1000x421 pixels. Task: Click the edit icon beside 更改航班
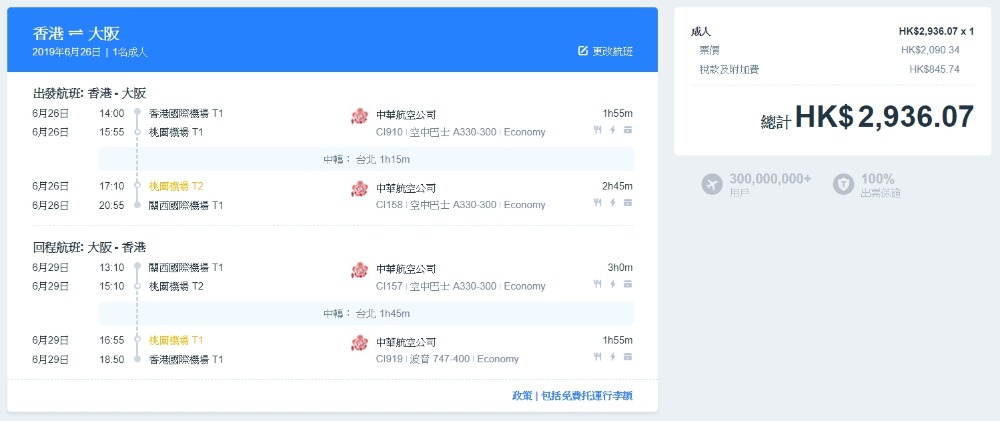[583, 51]
